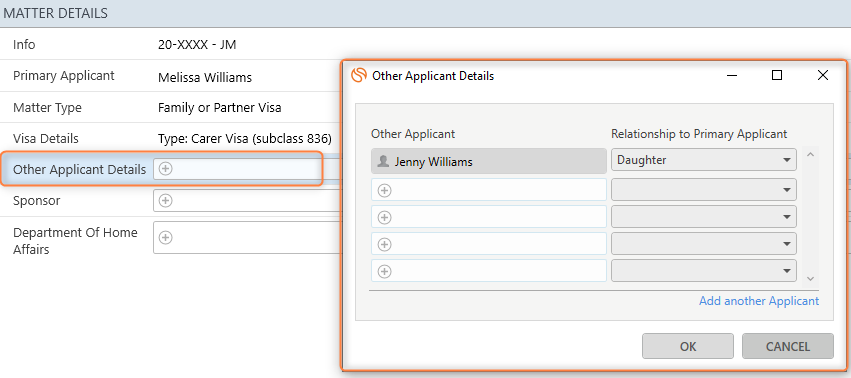
Task: Maximize the Other Applicant Details dialog
Action: point(777,75)
